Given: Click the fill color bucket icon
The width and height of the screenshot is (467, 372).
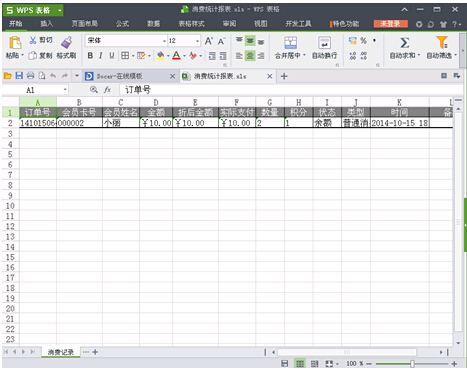Looking at the screenshot, I should (160, 55).
